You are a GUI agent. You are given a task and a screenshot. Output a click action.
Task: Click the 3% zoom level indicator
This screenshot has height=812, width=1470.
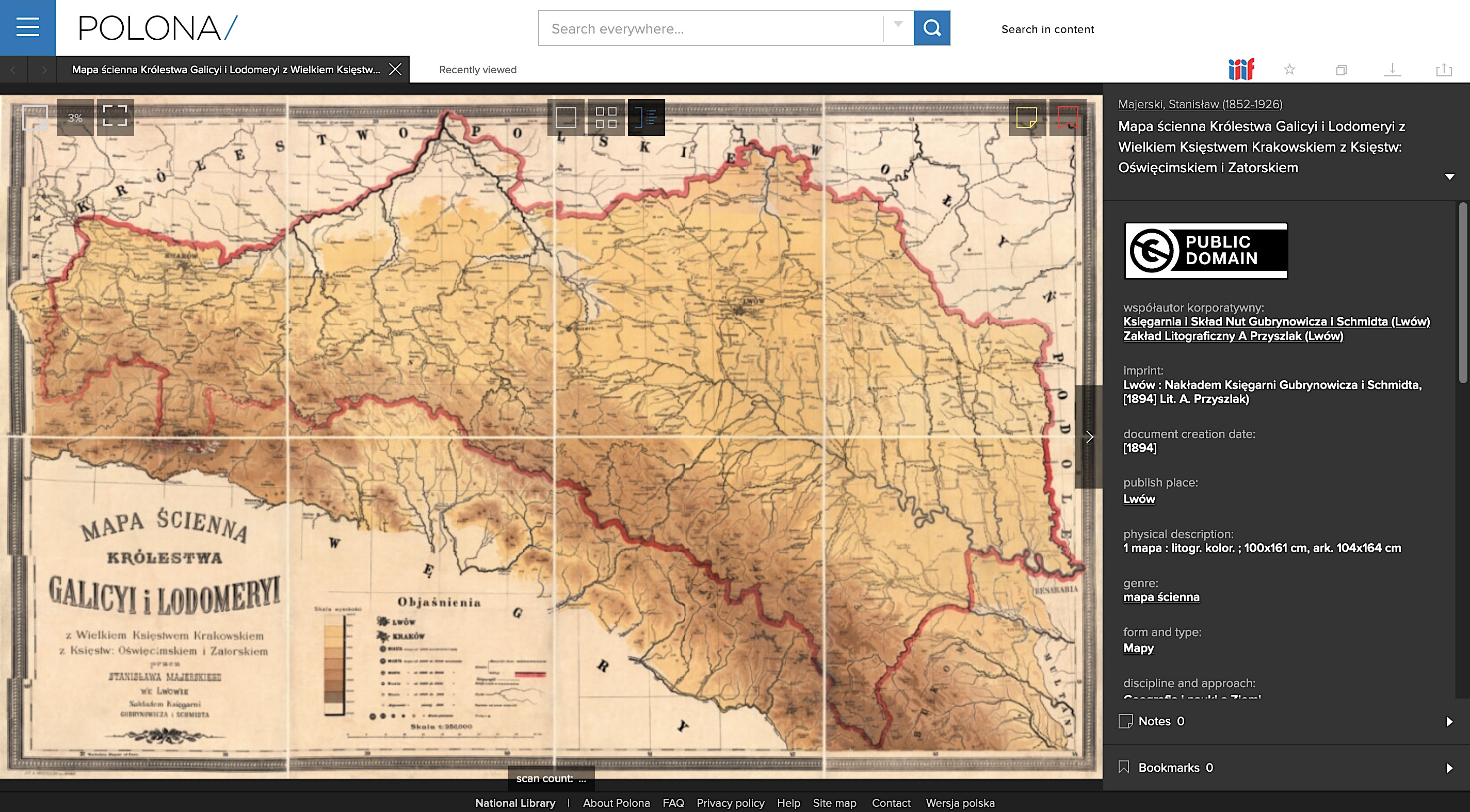click(x=75, y=118)
